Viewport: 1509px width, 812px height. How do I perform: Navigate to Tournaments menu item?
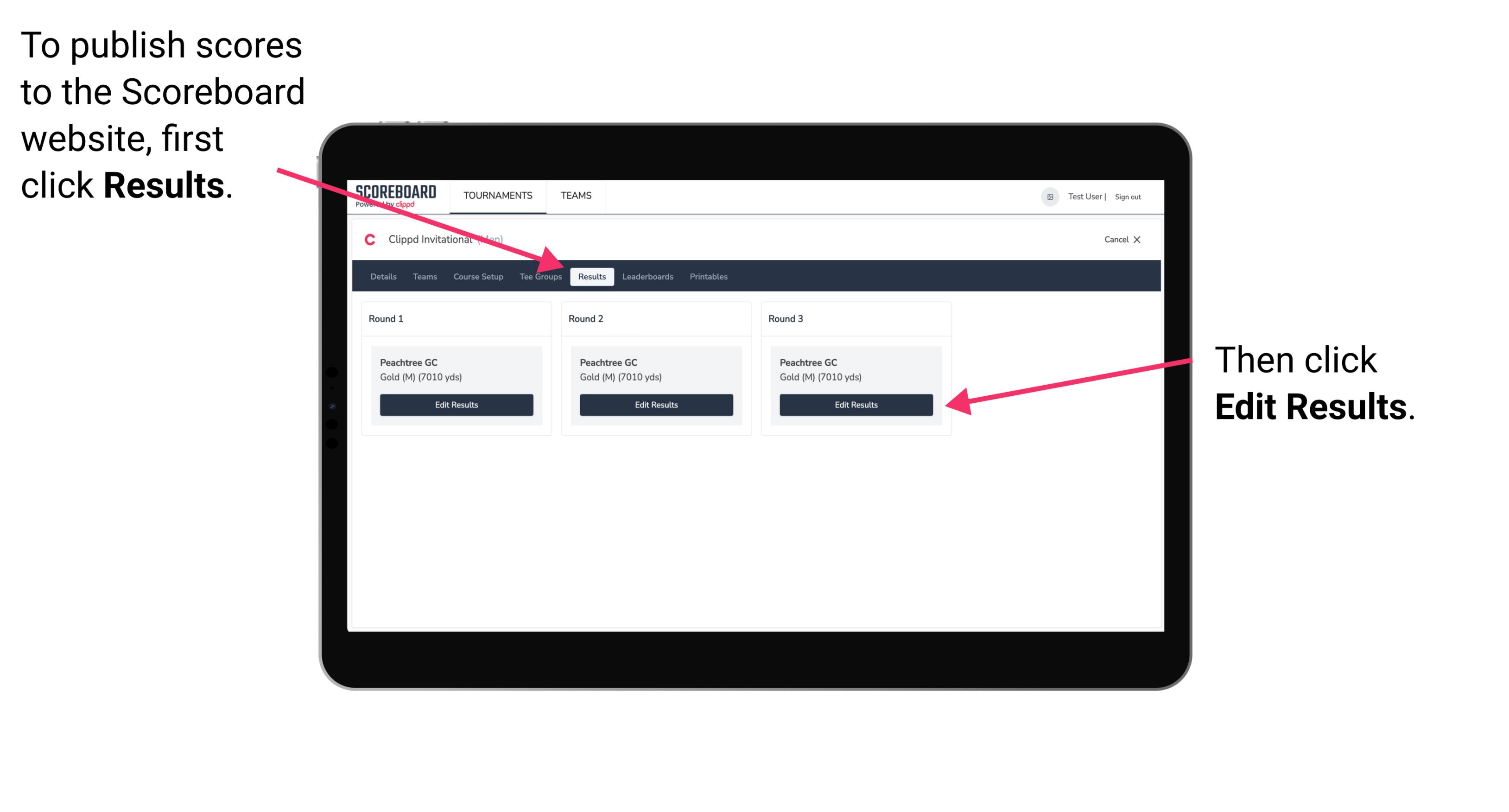click(x=497, y=195)
